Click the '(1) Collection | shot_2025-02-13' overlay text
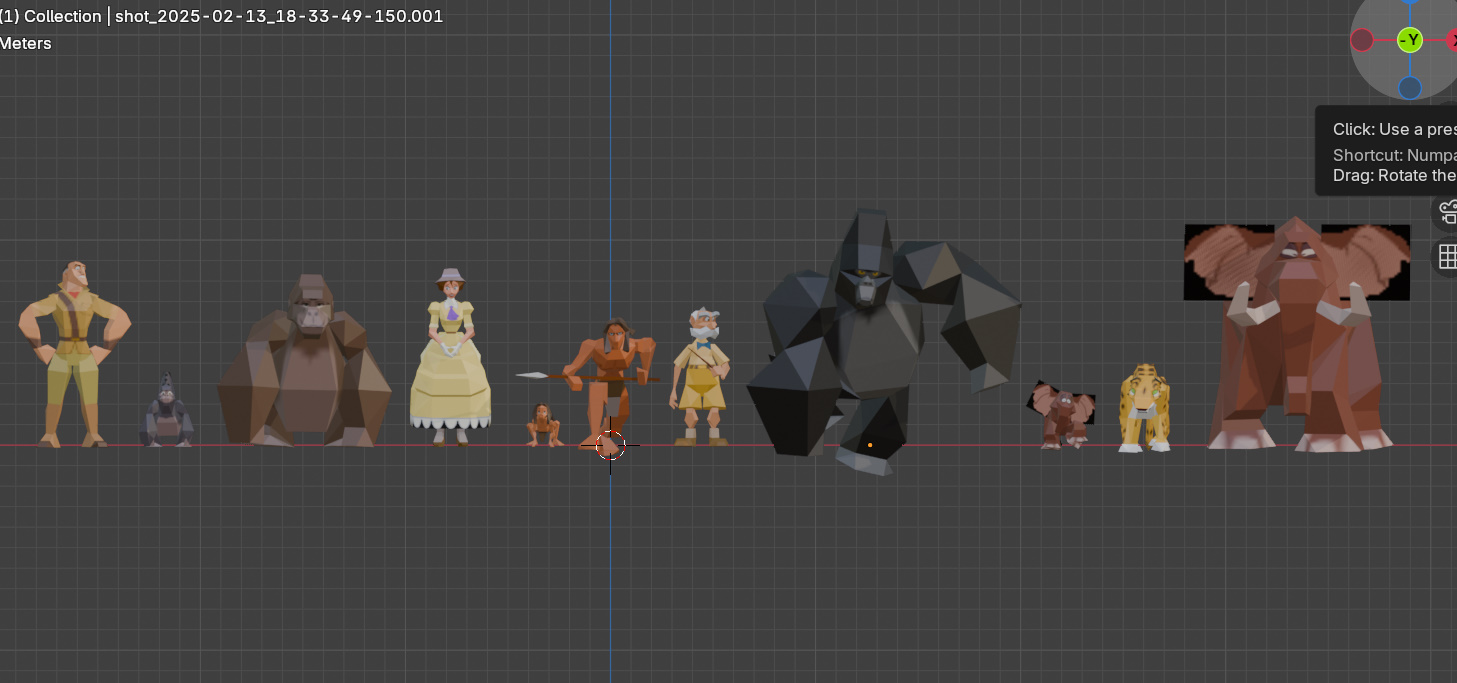This screenshot has height=683, width=1457. pos(221,16)
